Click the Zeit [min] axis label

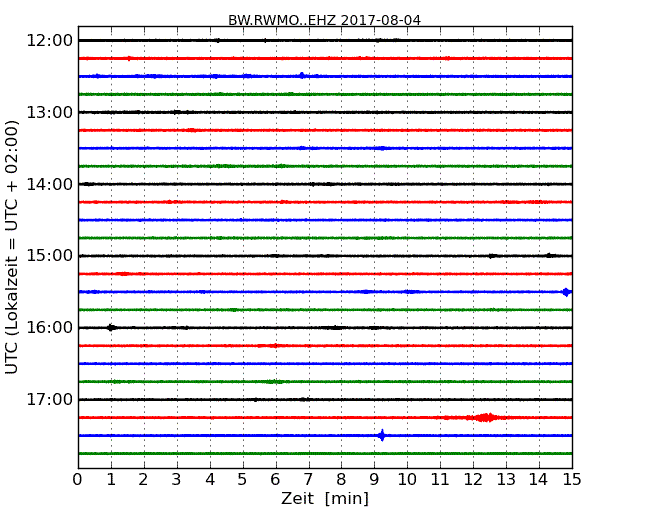pyautogui.click(x=325, y=498)
